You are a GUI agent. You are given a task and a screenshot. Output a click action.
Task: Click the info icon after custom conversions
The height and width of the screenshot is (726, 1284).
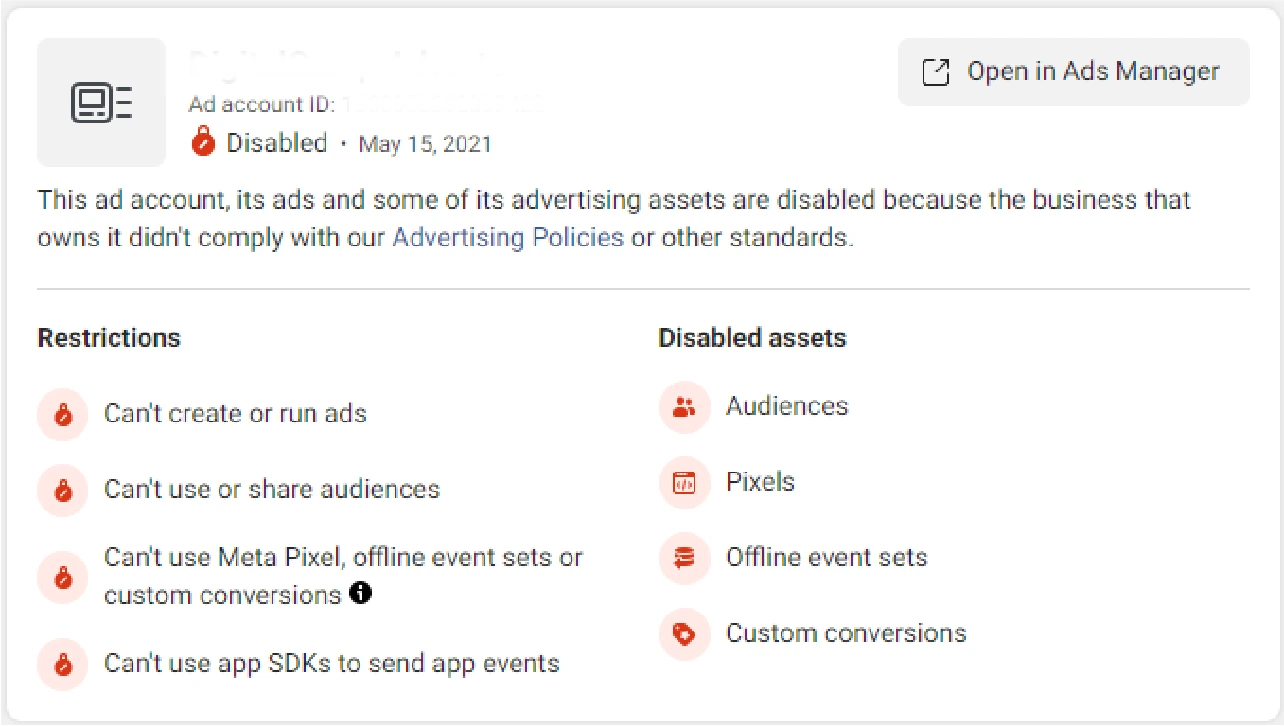tap(361, 594)
